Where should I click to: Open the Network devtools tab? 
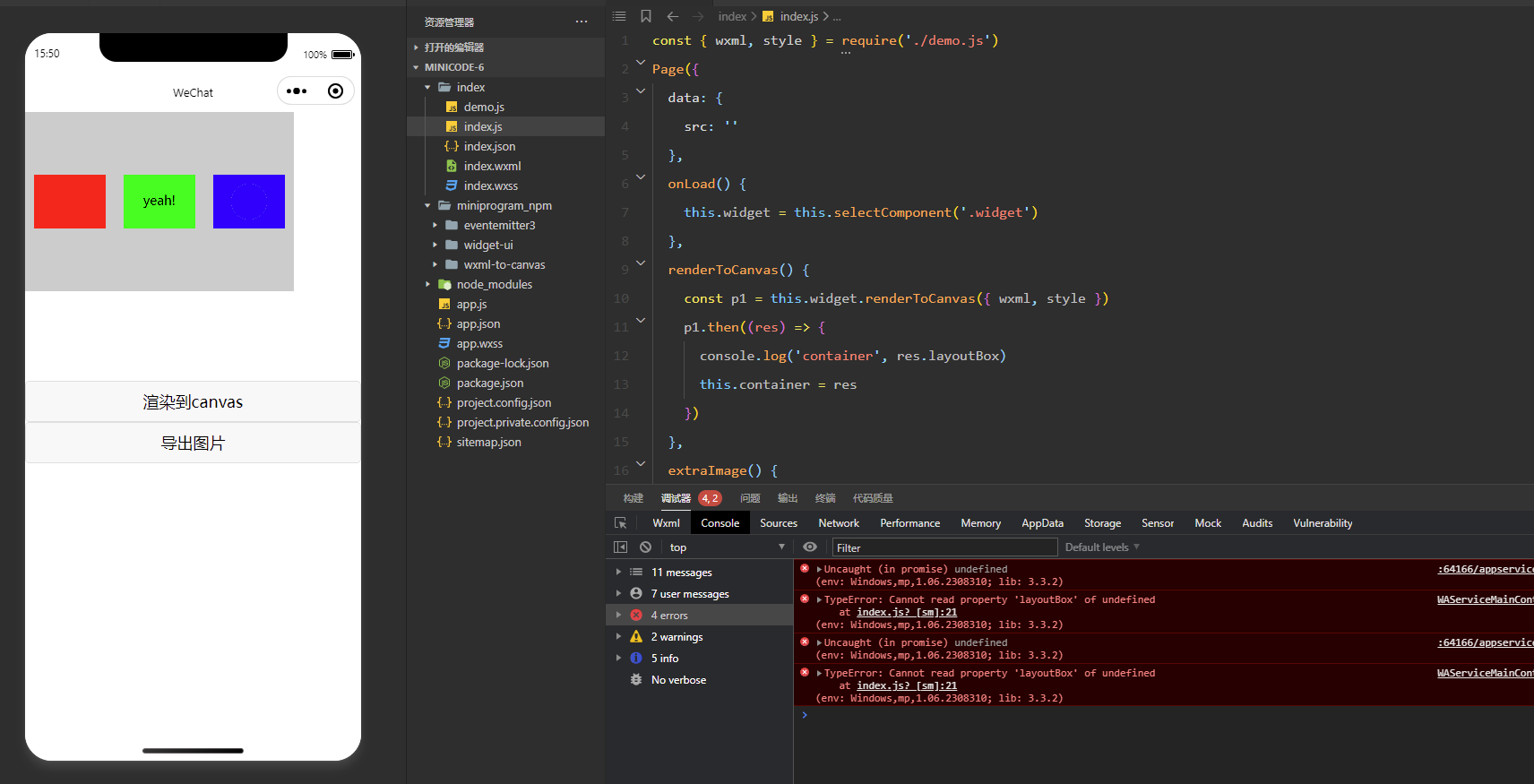pos(839,523)
